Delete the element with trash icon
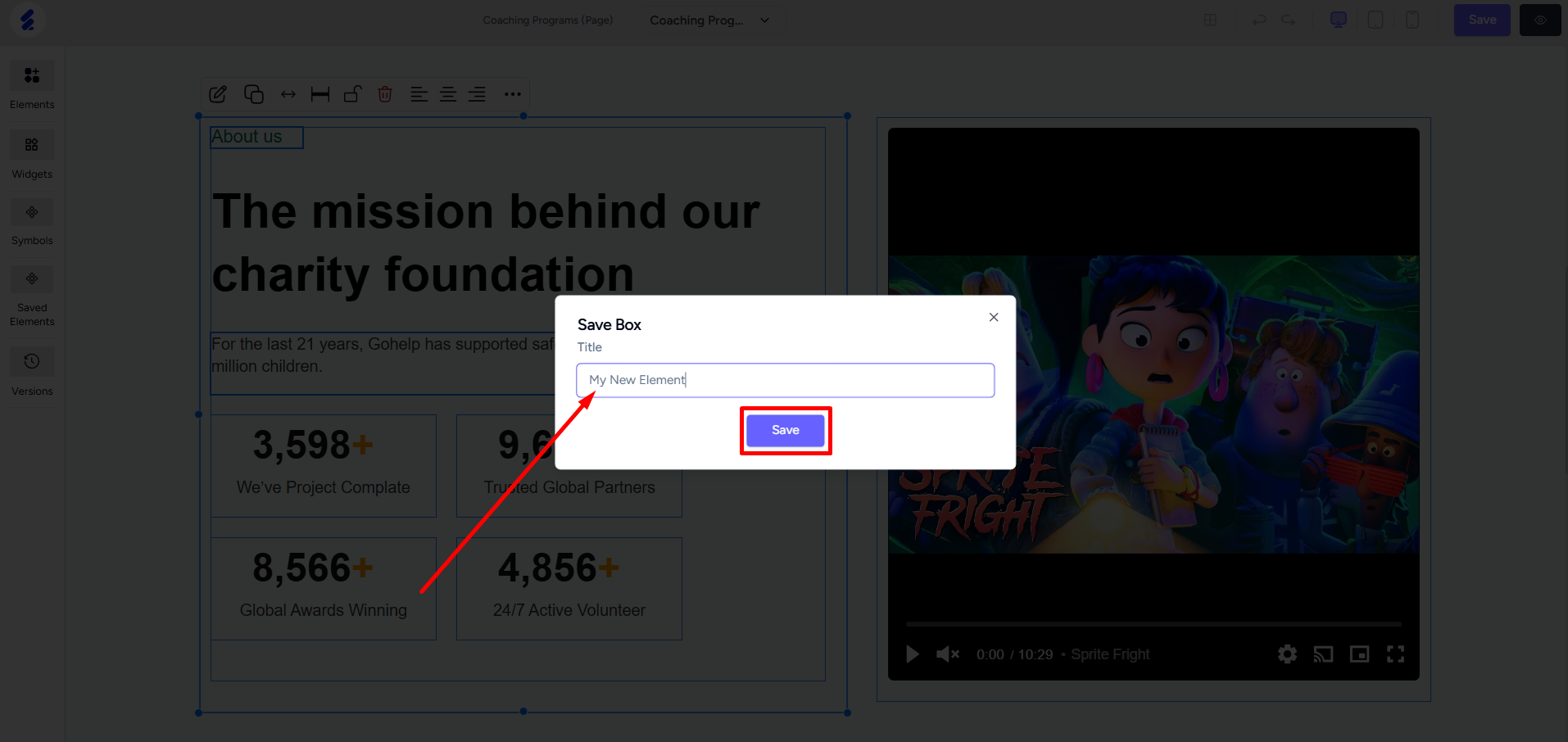1568x742 pixels. pyautogui.click(x=385, y=94)
